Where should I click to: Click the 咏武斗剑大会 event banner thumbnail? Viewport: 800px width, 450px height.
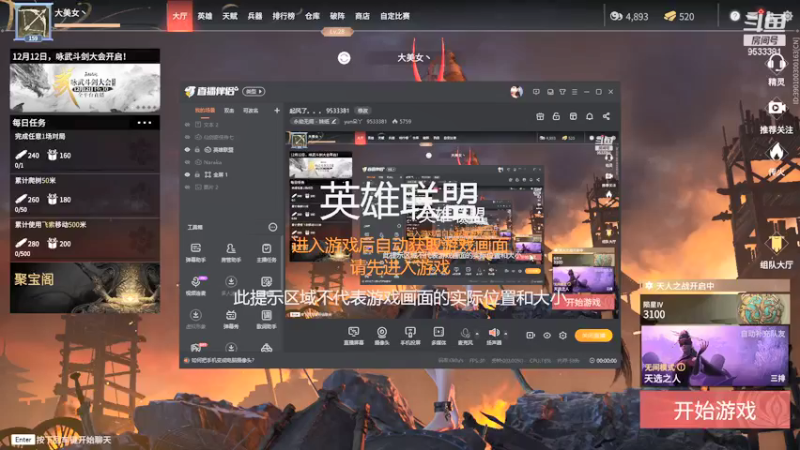85,87
